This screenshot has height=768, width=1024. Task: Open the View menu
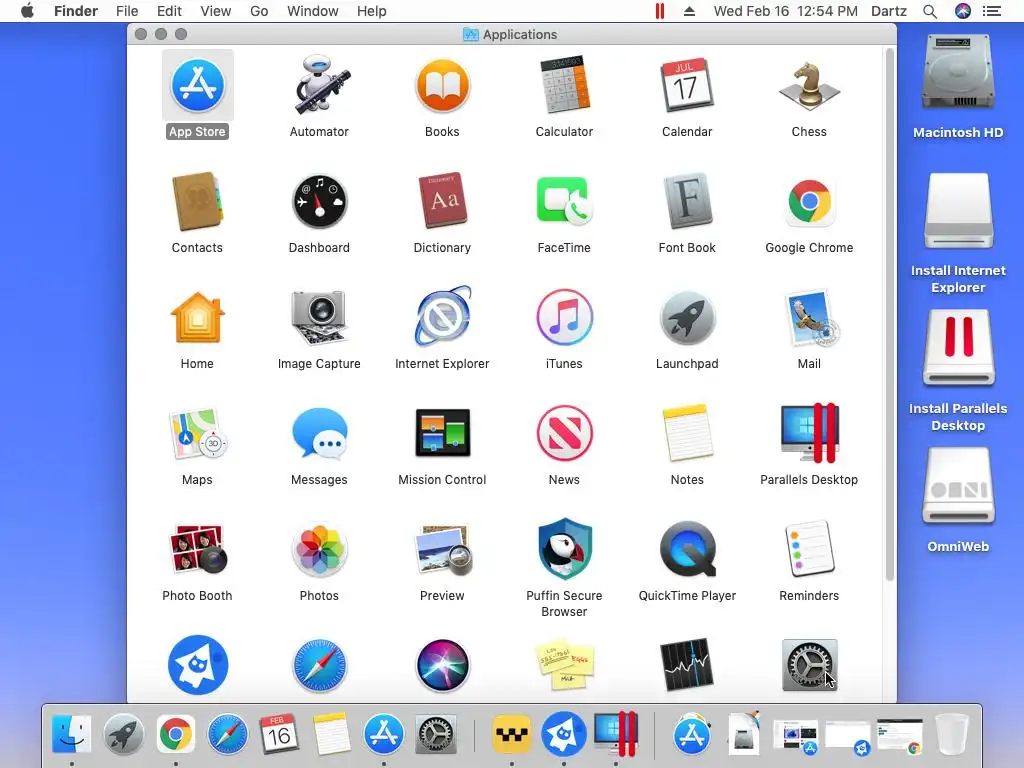tap(216, 11)
